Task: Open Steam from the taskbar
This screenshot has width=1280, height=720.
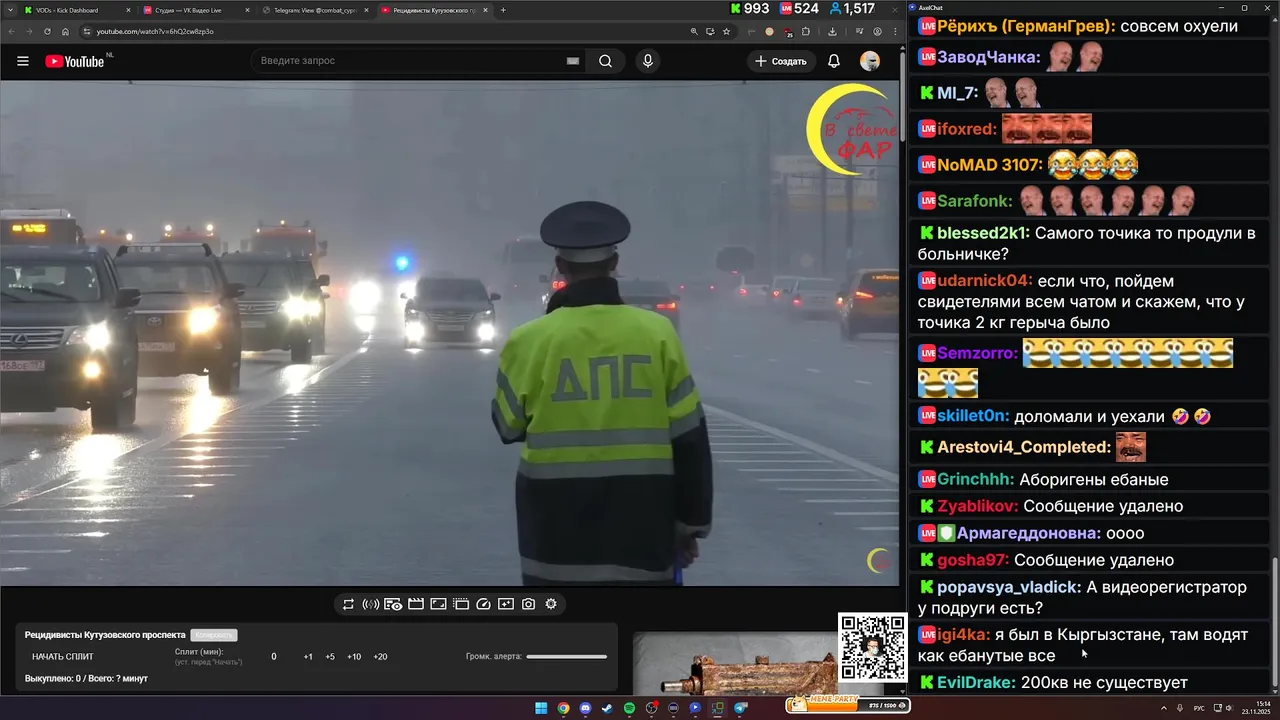Action: [x=607, y=708]
